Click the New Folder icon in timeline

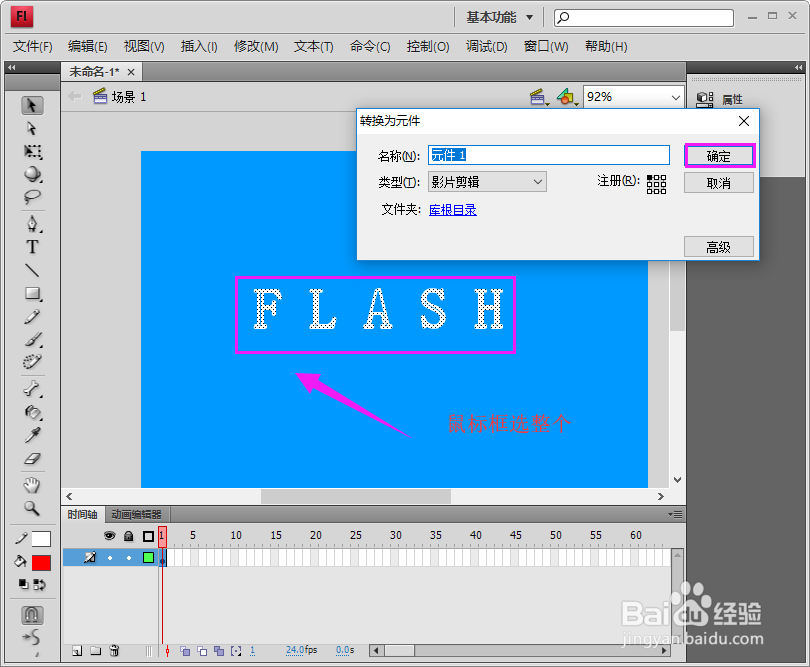[96, 651]
